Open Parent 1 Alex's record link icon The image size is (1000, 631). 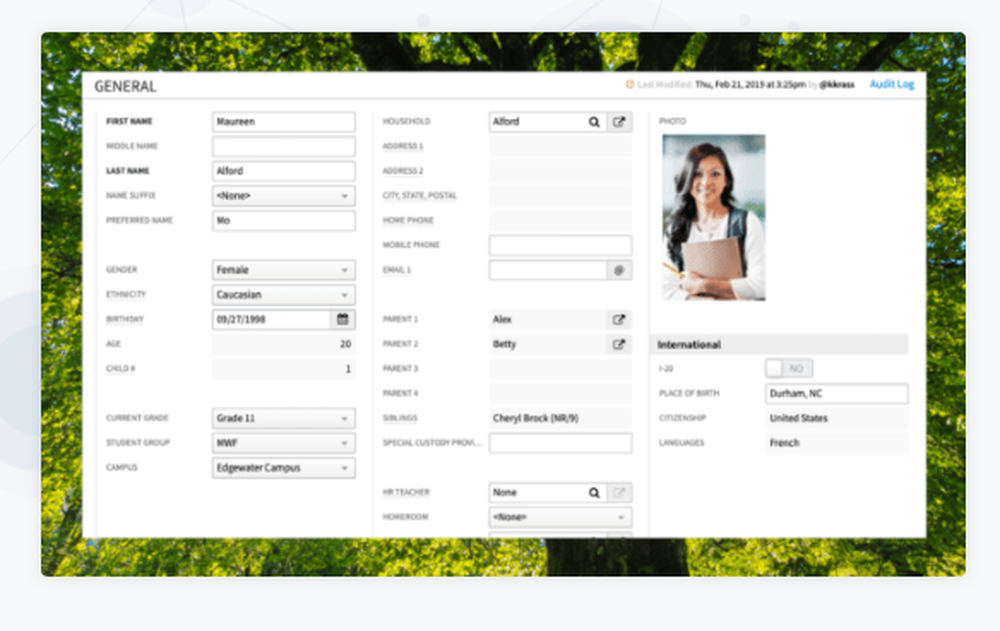[619, 319]
